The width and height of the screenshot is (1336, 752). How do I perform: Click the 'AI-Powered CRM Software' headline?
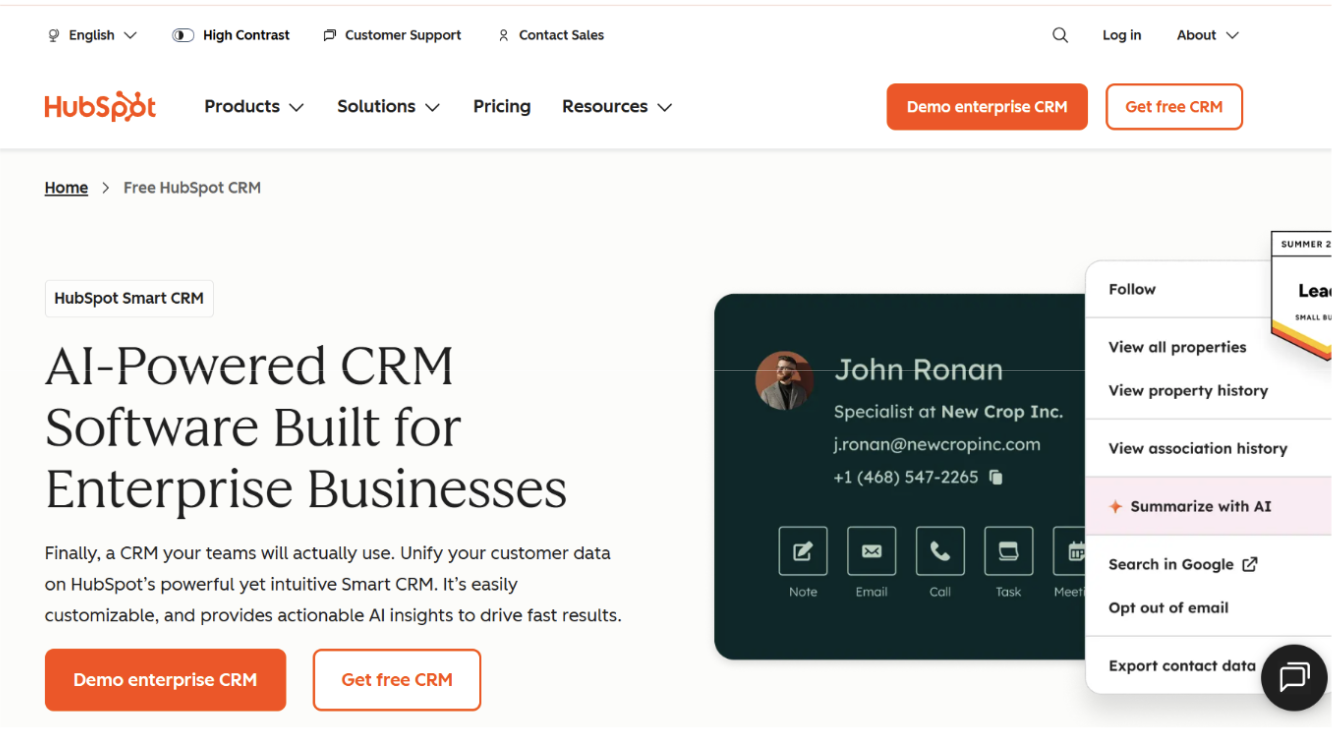pyautogui.click(x=306, y=427)
